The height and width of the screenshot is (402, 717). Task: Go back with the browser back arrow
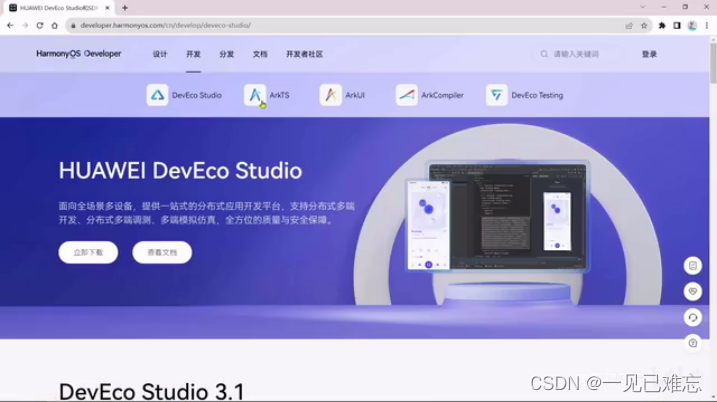(x=10, y=26)
